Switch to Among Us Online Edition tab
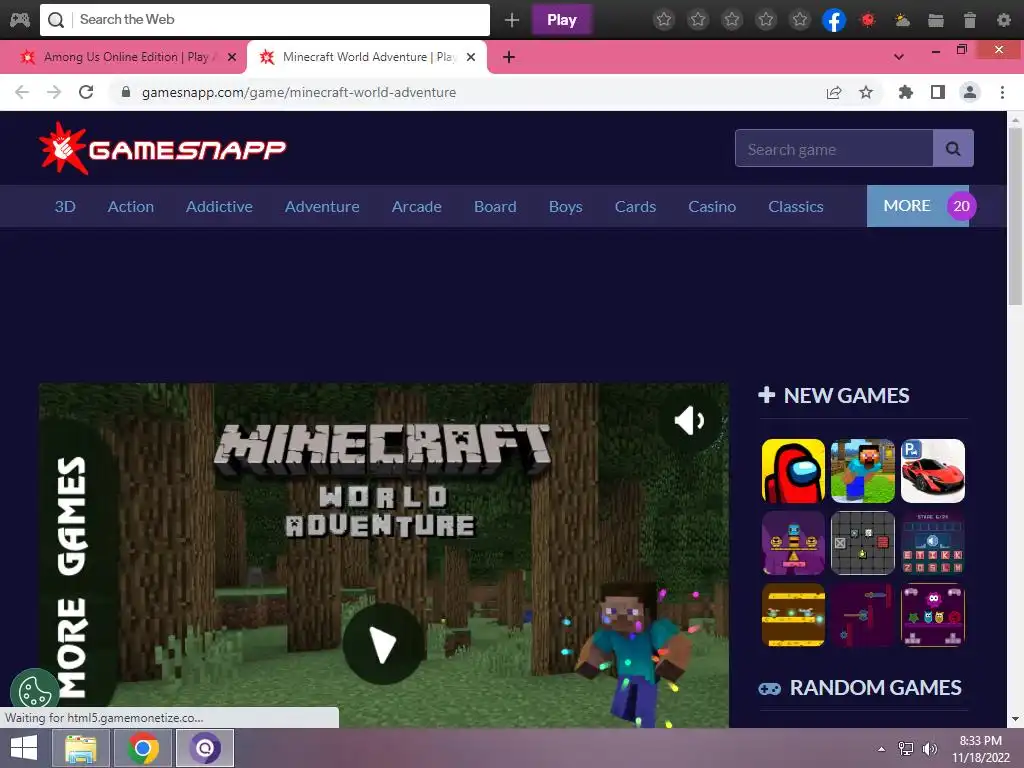Screen dimensions: 1024x768 (x=125, y=57)
